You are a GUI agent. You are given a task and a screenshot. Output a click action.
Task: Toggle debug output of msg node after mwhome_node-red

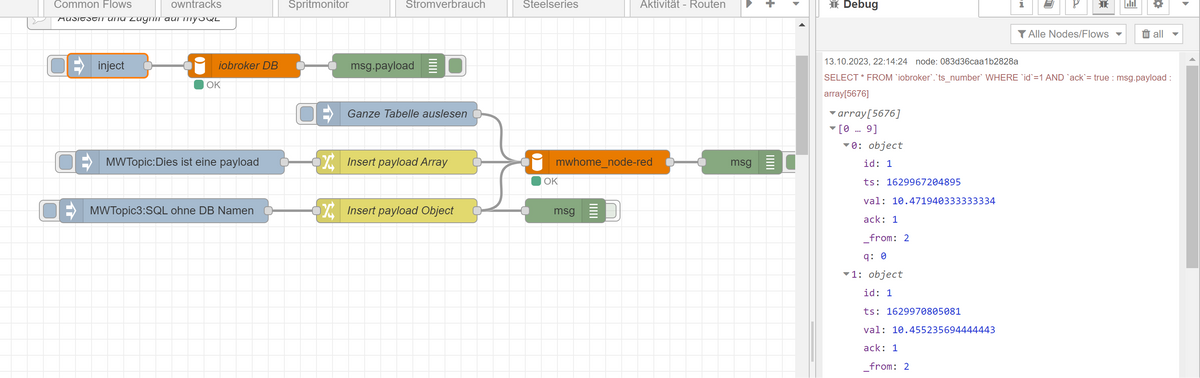pyautogui.click(x=789, y=162)
